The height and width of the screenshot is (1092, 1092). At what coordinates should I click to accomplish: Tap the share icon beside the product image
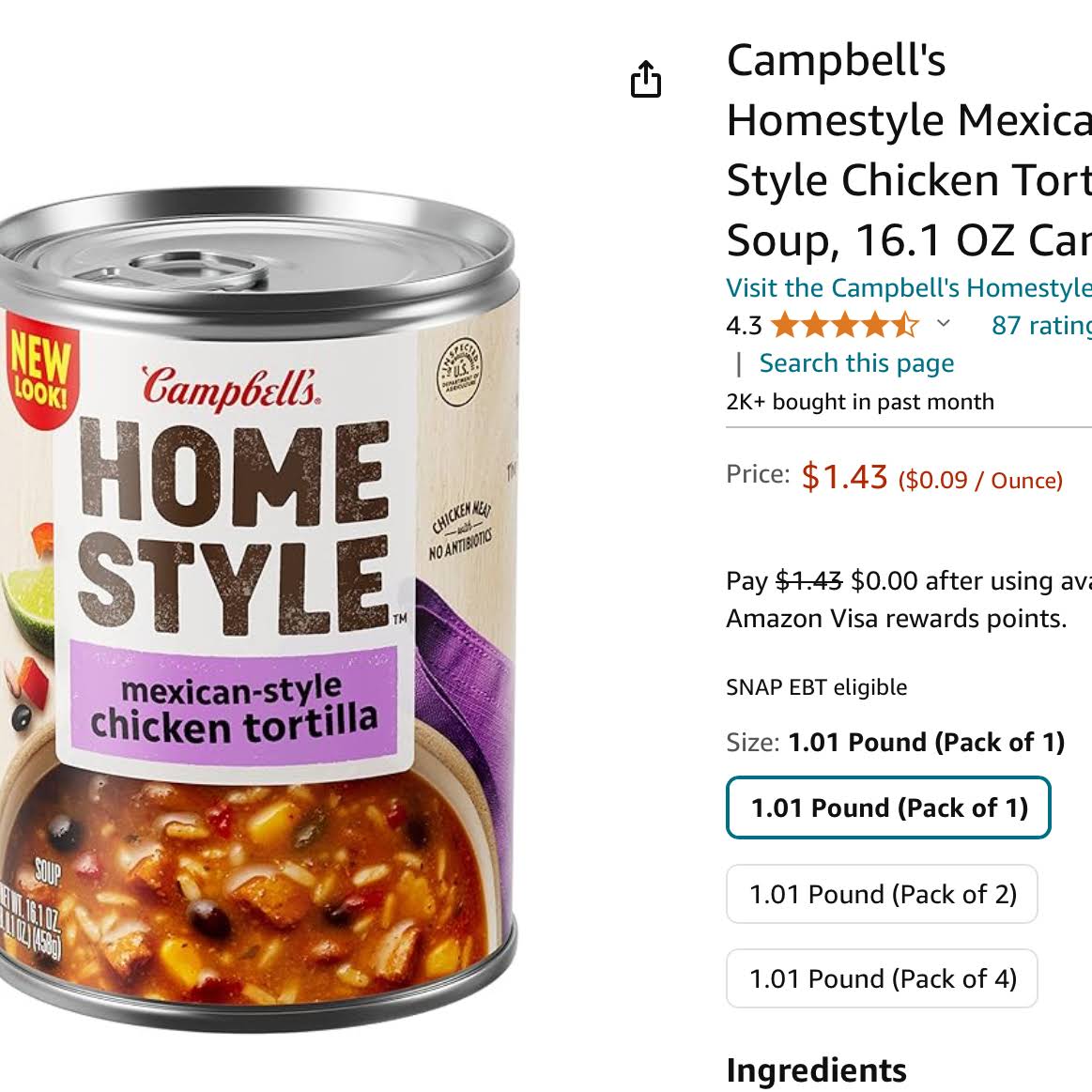coord(646,79)
